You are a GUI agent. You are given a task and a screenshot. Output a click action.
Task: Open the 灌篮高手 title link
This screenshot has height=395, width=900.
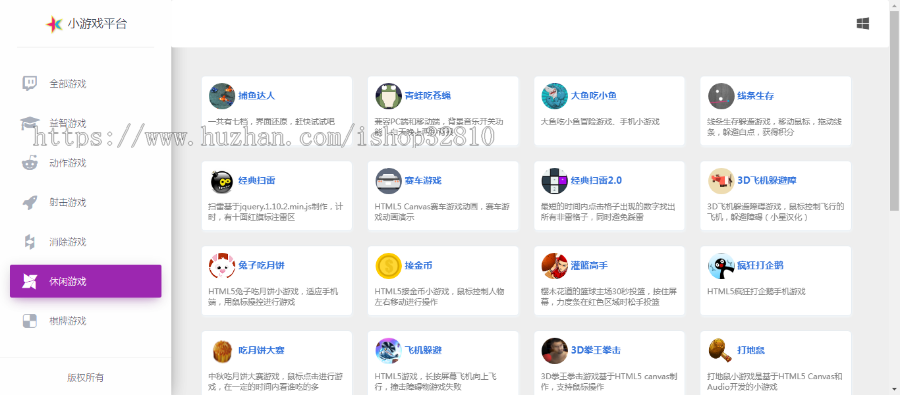(x=589, y=266)
